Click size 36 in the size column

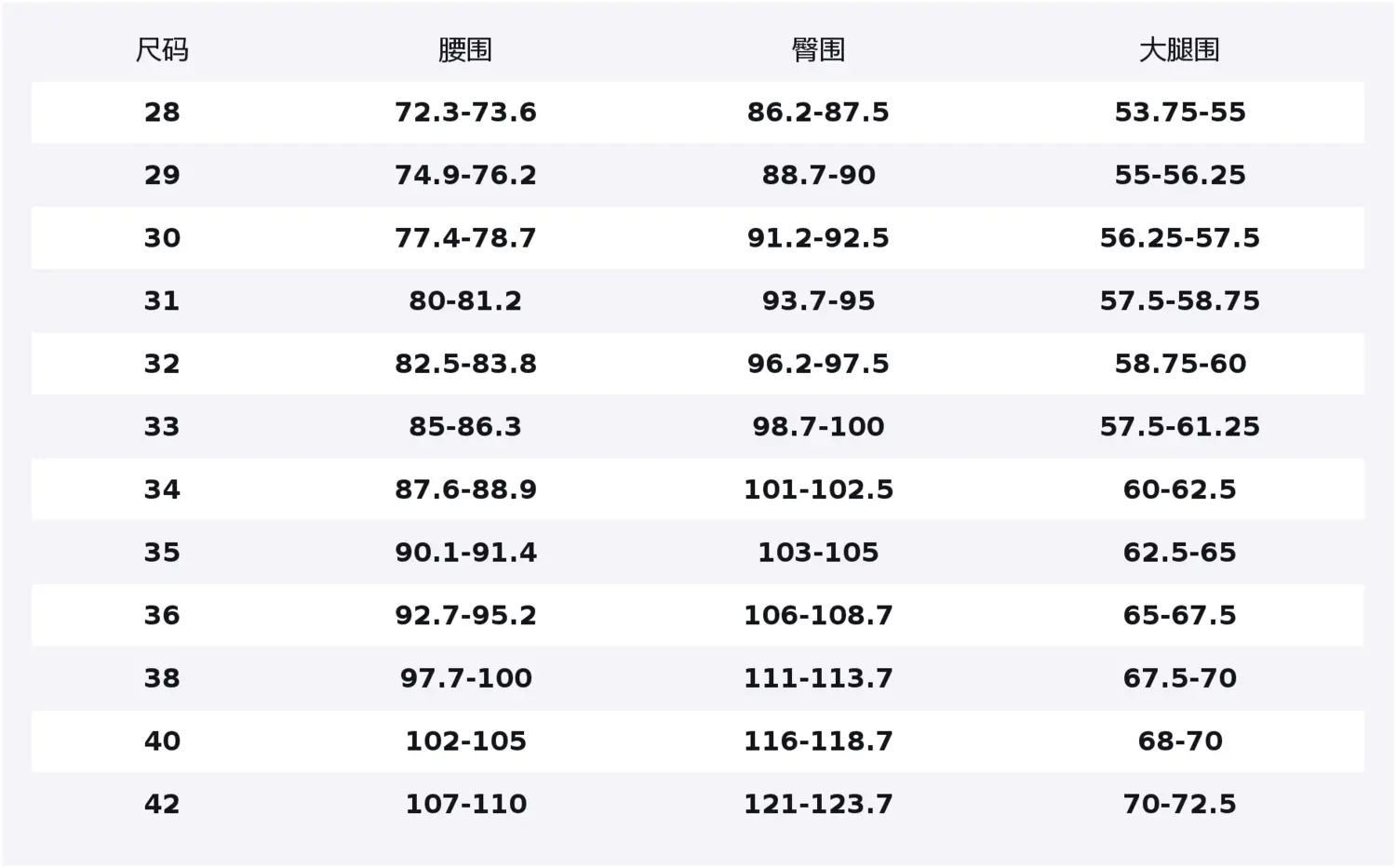[x=162, y=615]
